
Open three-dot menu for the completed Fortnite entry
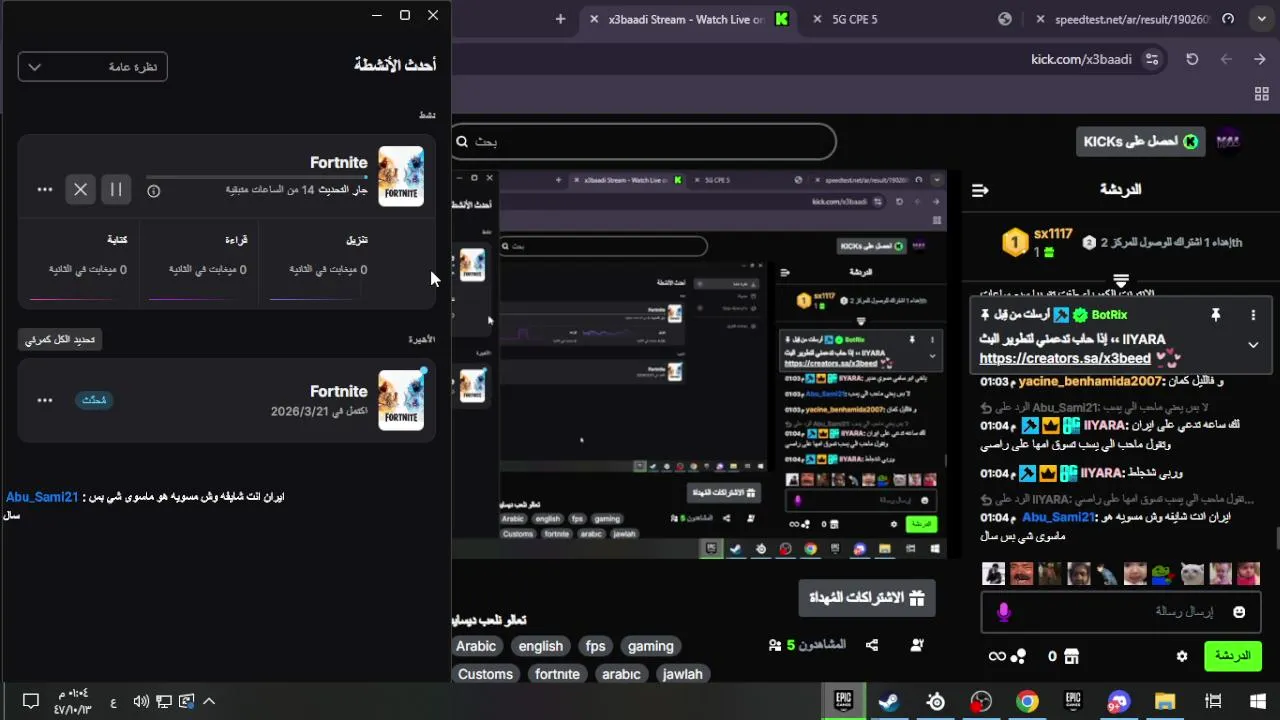click(x=45, y=400)
